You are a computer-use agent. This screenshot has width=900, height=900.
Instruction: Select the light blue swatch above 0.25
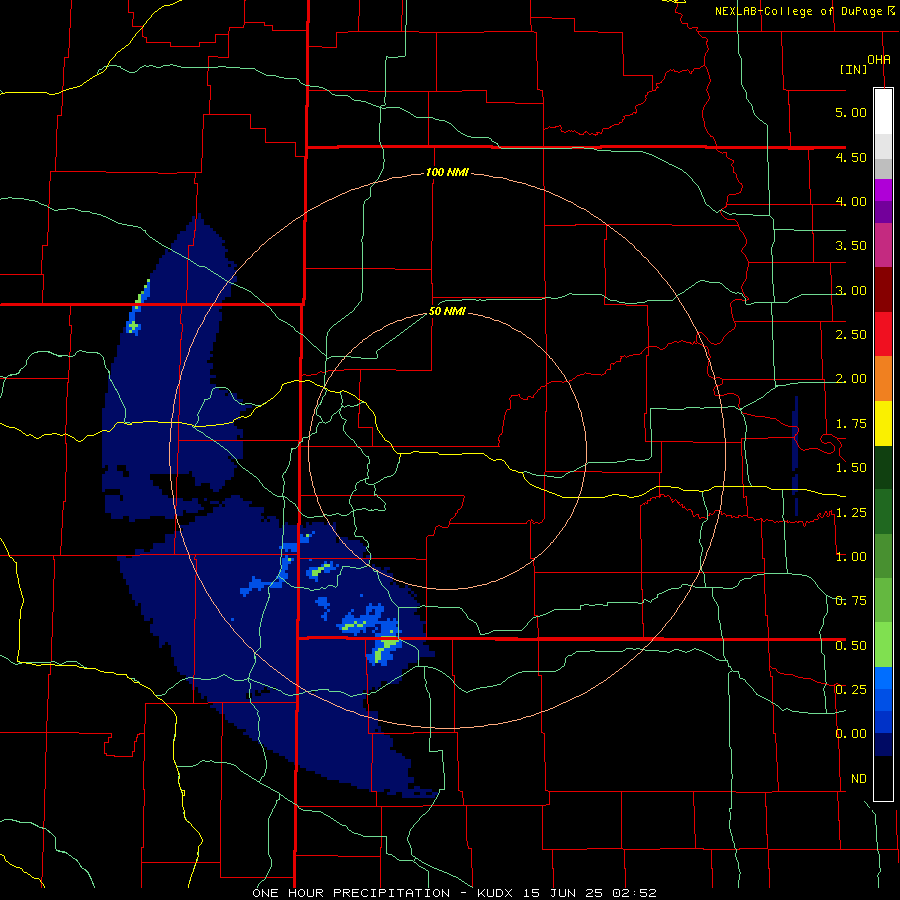[883, 678]
